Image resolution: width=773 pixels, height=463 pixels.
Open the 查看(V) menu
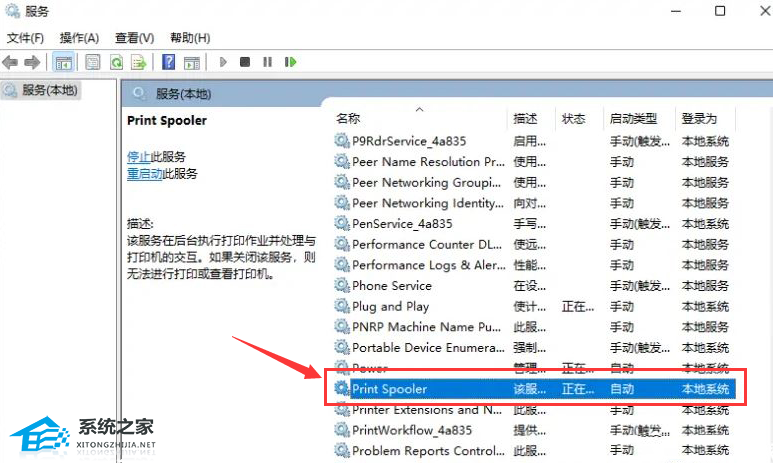pyautogui.click(x=135, y=38)
